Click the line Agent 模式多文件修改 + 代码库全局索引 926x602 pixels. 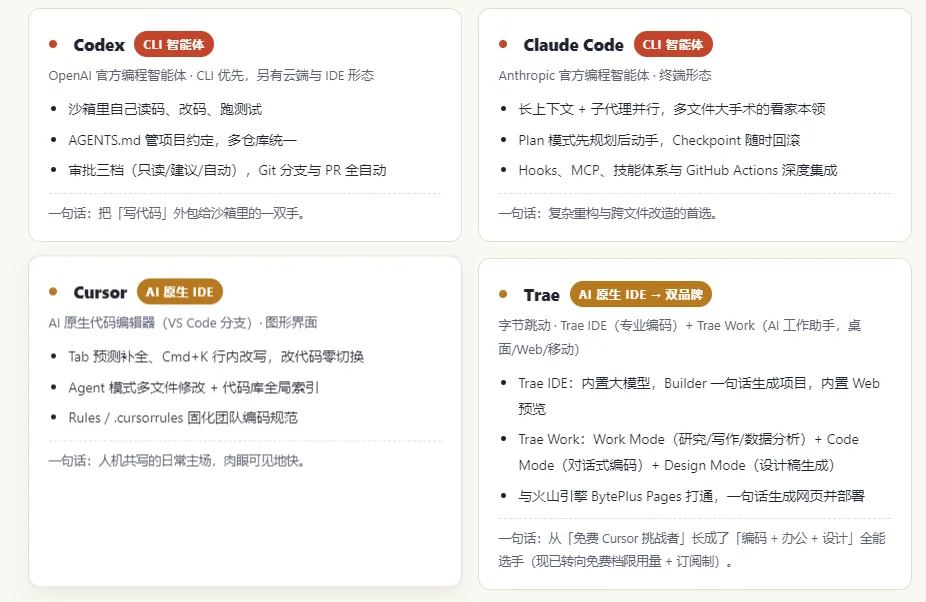click(x=194, y=388)
